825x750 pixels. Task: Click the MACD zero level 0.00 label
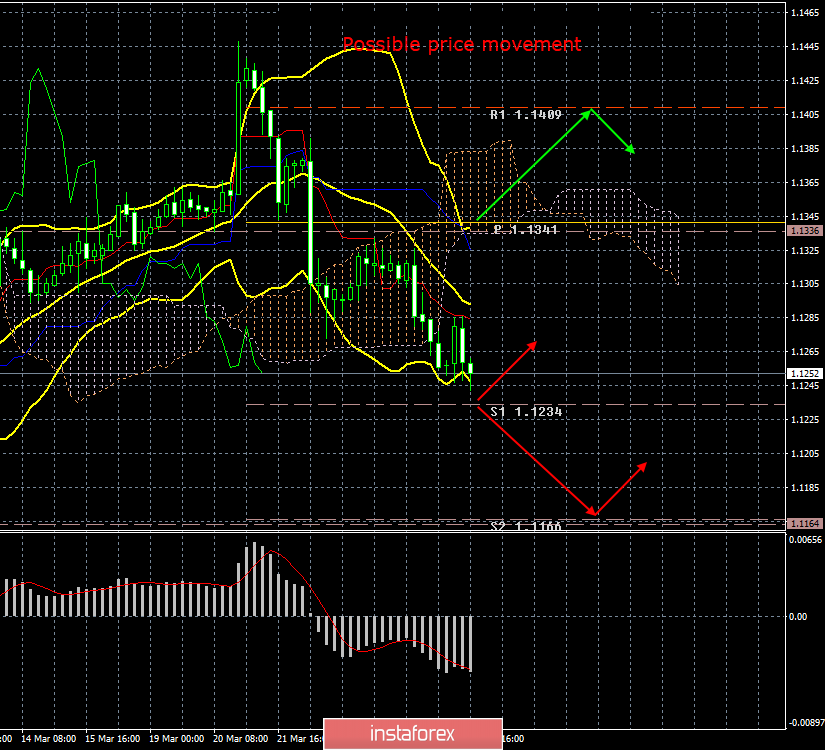[798, 616]
